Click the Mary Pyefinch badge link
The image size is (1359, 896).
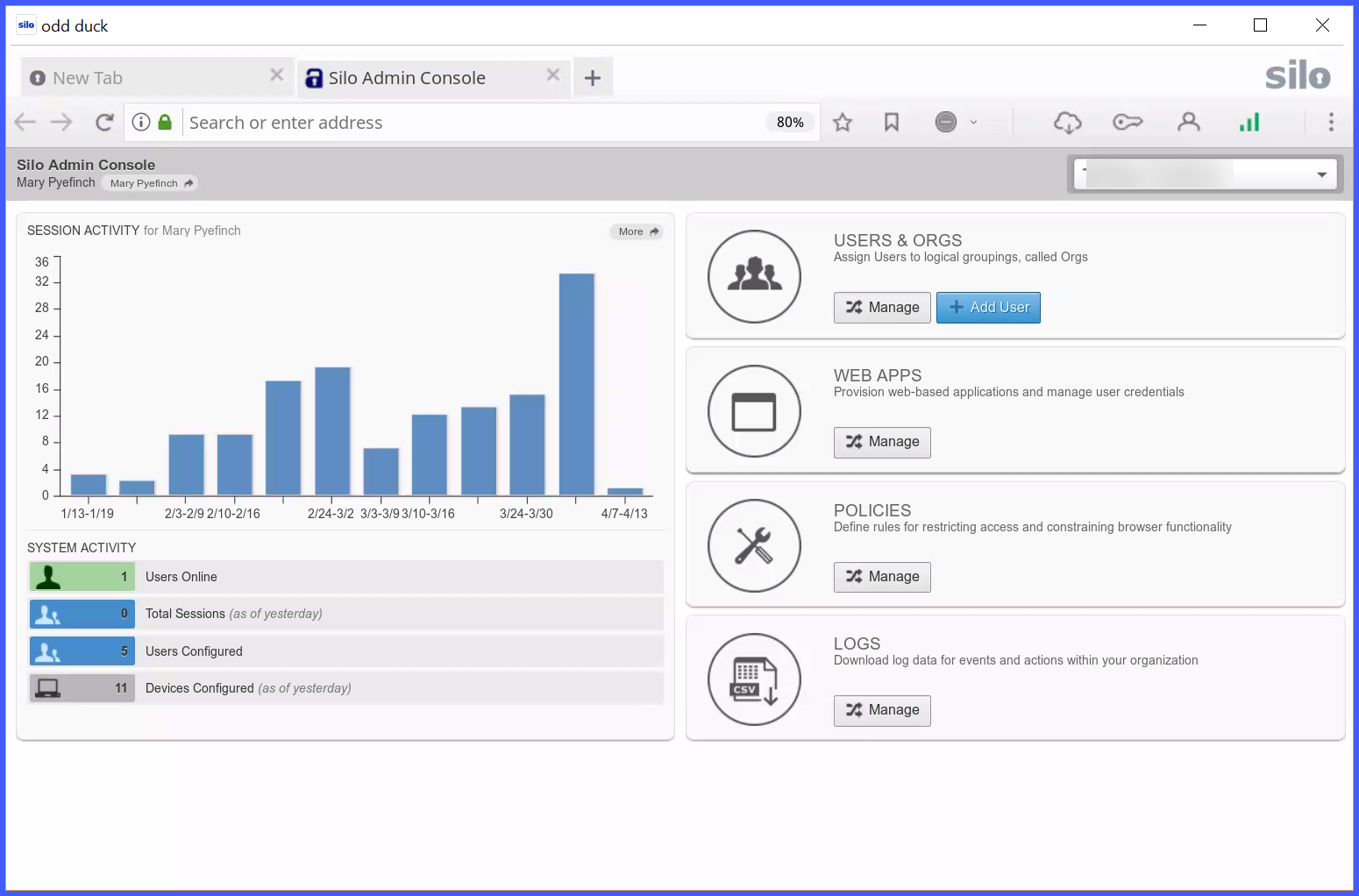click(150, 183)
